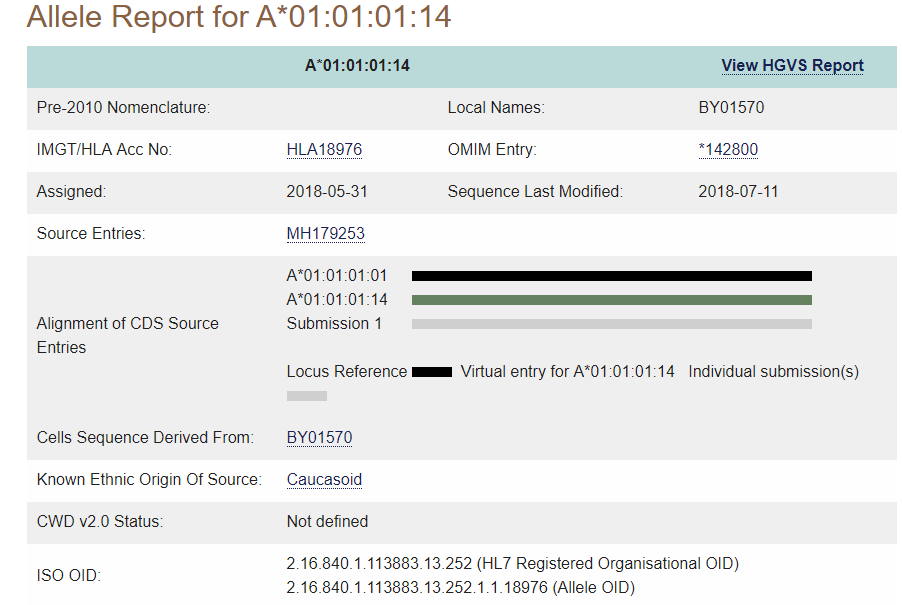Click the A*01:01:01:14 table header title

(357, 66)
